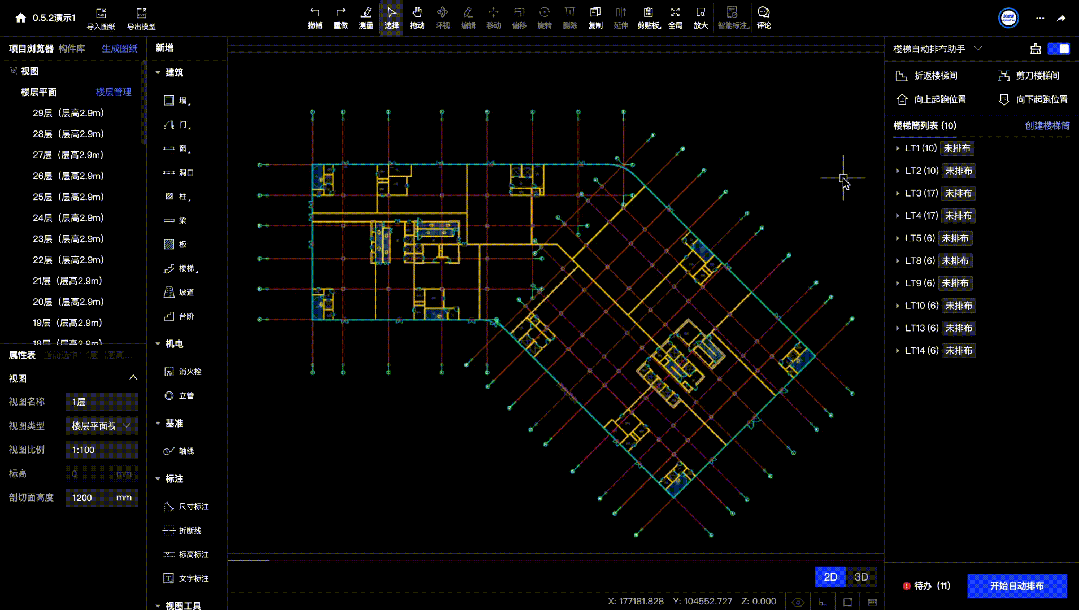The height and width of the screenshot is (610, 1079).
Task: Select the 门 door component tool
Action: click(176, 125)
